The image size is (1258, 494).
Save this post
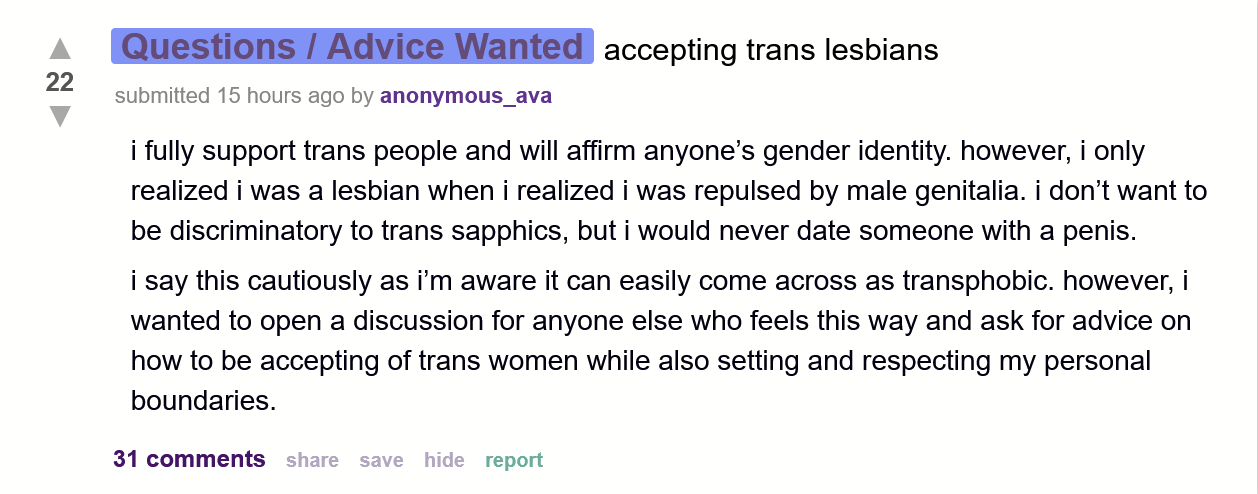381,461
